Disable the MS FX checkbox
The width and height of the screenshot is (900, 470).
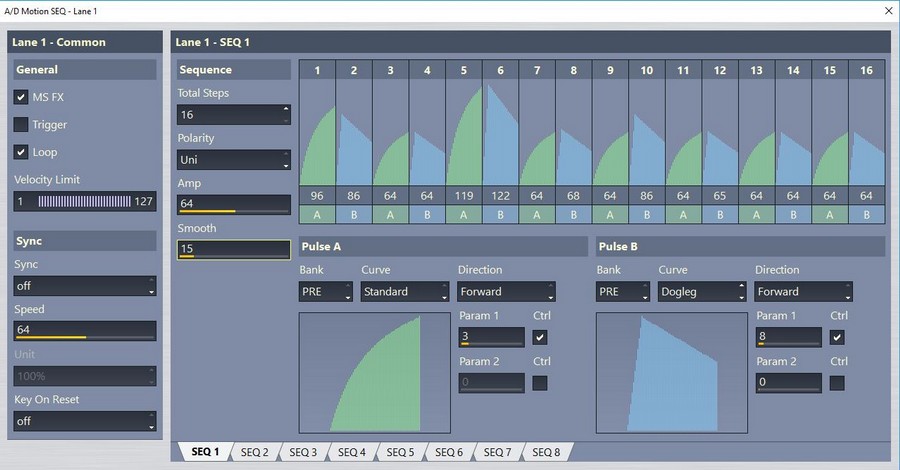[21, 98]
